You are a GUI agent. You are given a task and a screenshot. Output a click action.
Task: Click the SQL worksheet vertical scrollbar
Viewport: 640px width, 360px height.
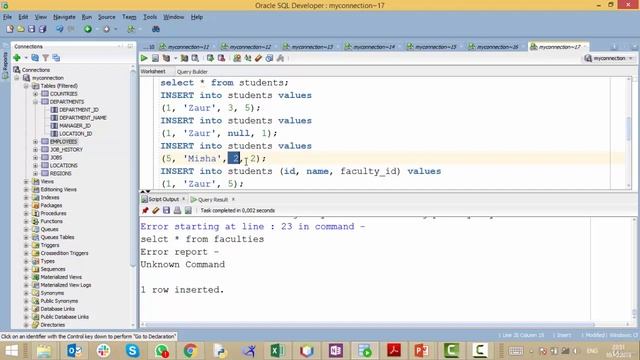[629, 128]
